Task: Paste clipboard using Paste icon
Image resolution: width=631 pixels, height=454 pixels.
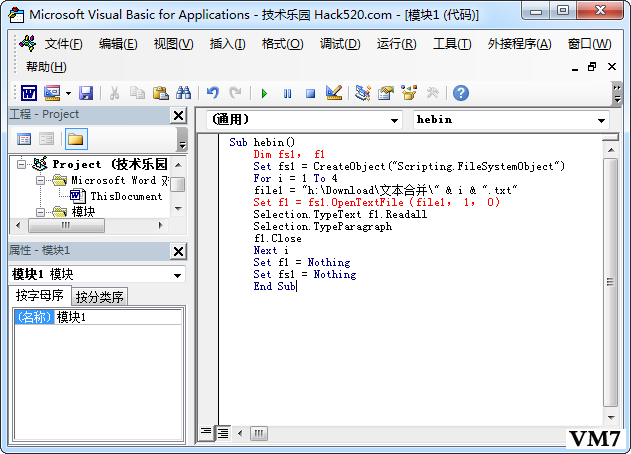Action: (x=161, y=93)
